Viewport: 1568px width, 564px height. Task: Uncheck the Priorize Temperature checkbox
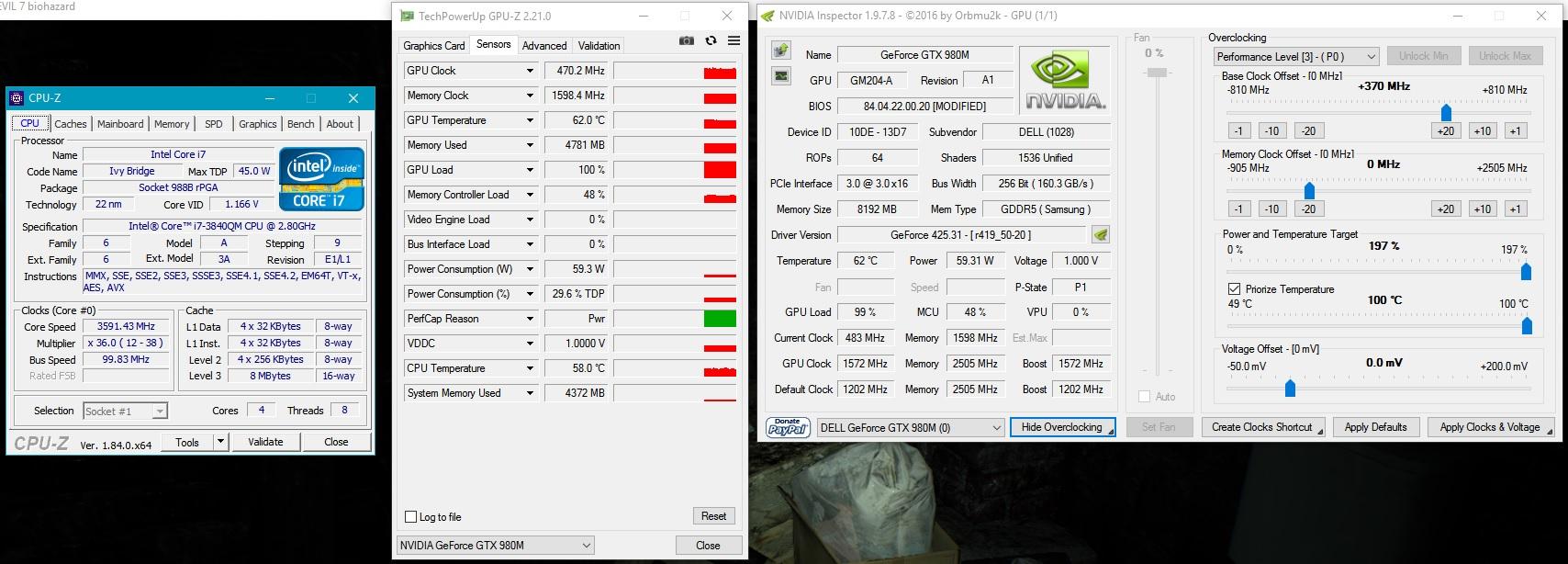[x=1234, y=288]
